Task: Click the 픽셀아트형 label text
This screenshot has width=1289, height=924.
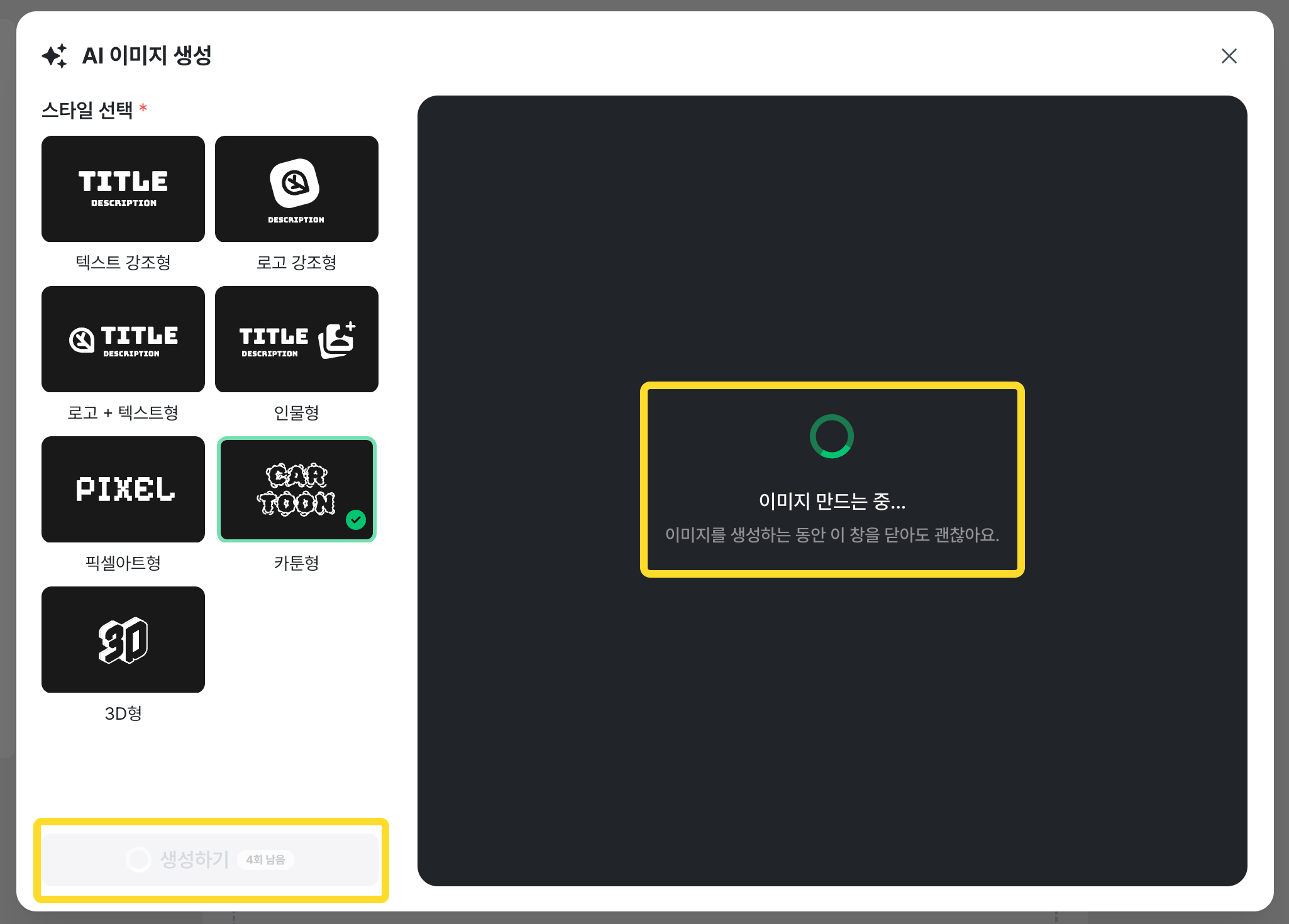Action: 123,563
